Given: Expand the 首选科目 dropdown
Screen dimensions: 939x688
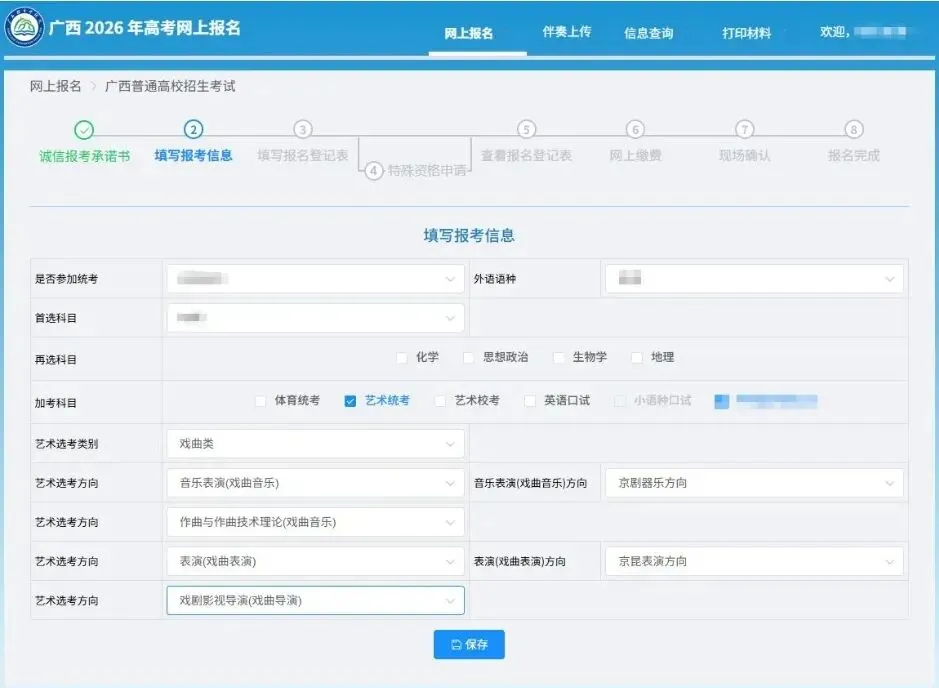Looking at the screenshot, I should 316,318.
